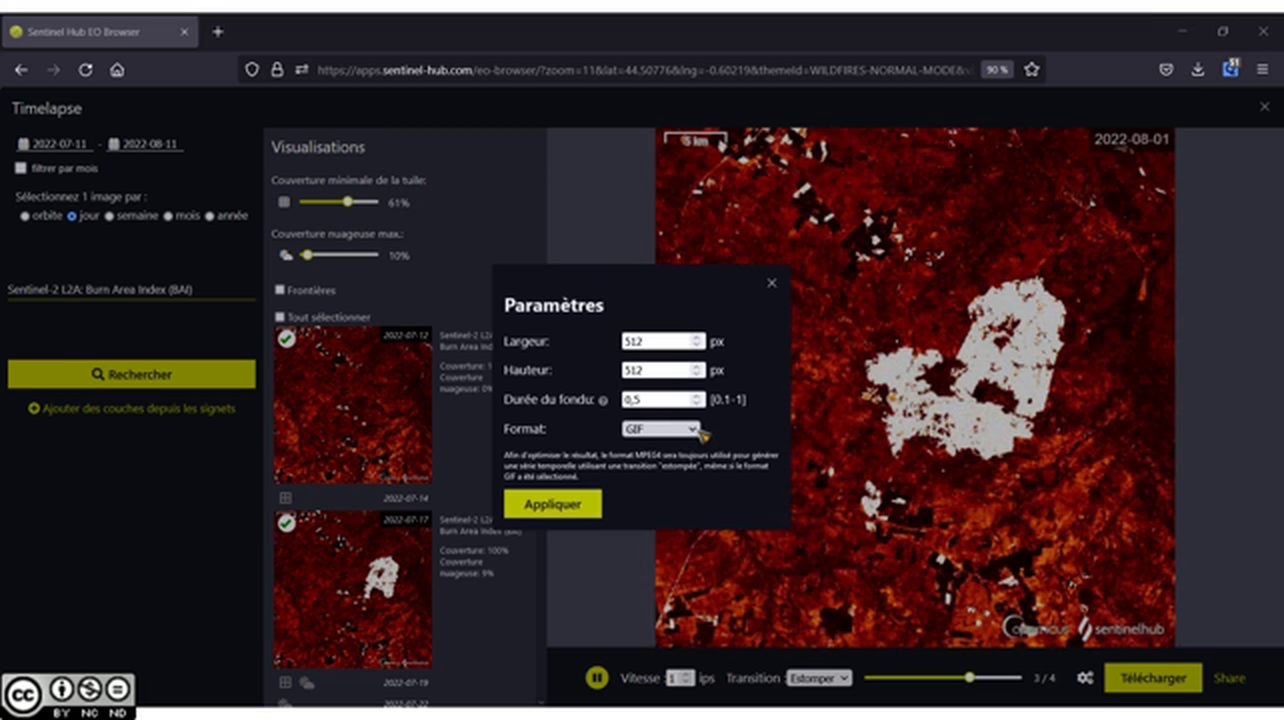Open a new browser tab
The width and height of the screenshot is (1284, 720).
(x=218, y=31)
